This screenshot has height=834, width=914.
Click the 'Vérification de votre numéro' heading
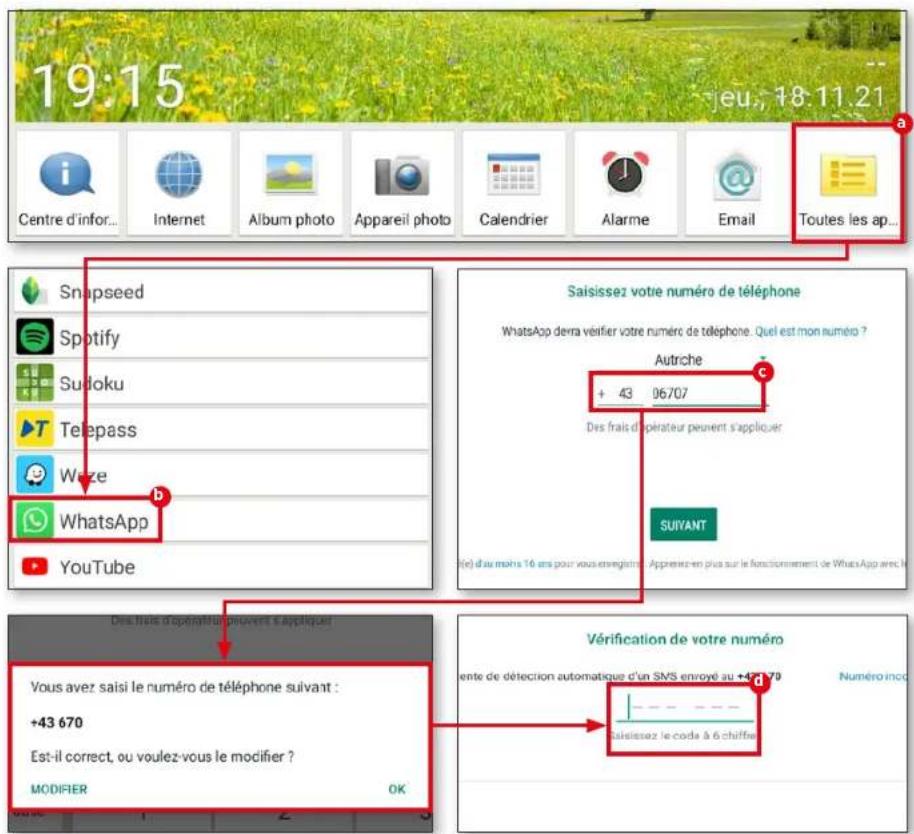pos(685,639)
